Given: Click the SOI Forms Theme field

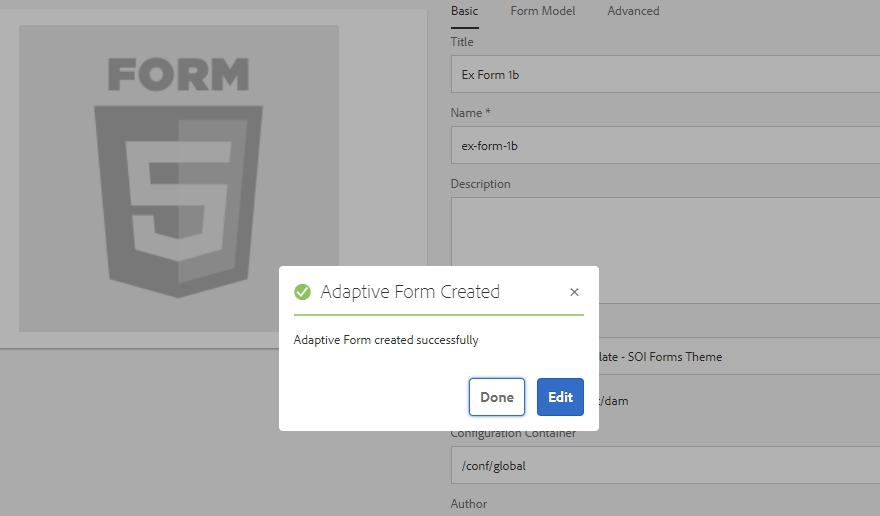Looking at the screenshot, I should 739,357.
